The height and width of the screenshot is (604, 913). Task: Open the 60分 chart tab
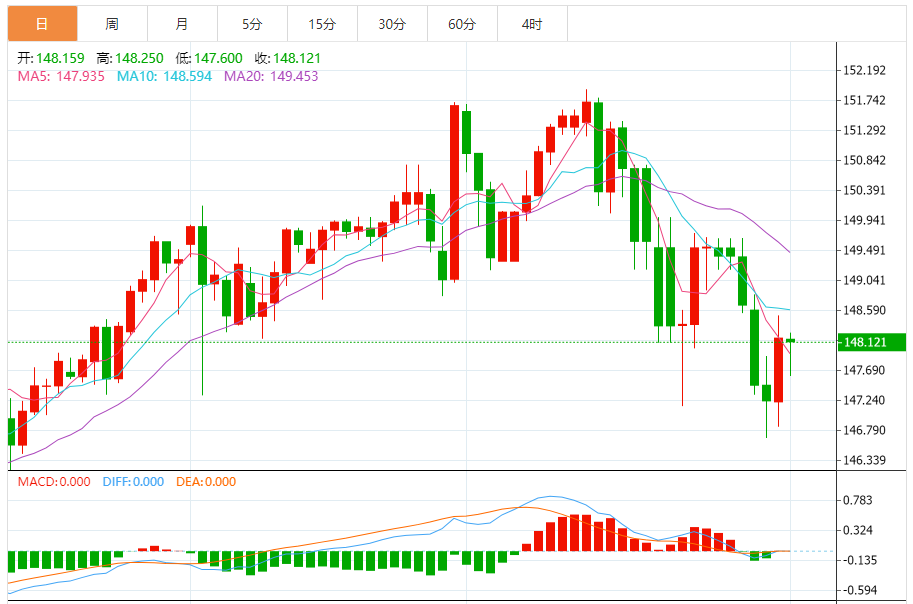click(x=462, y=24)
